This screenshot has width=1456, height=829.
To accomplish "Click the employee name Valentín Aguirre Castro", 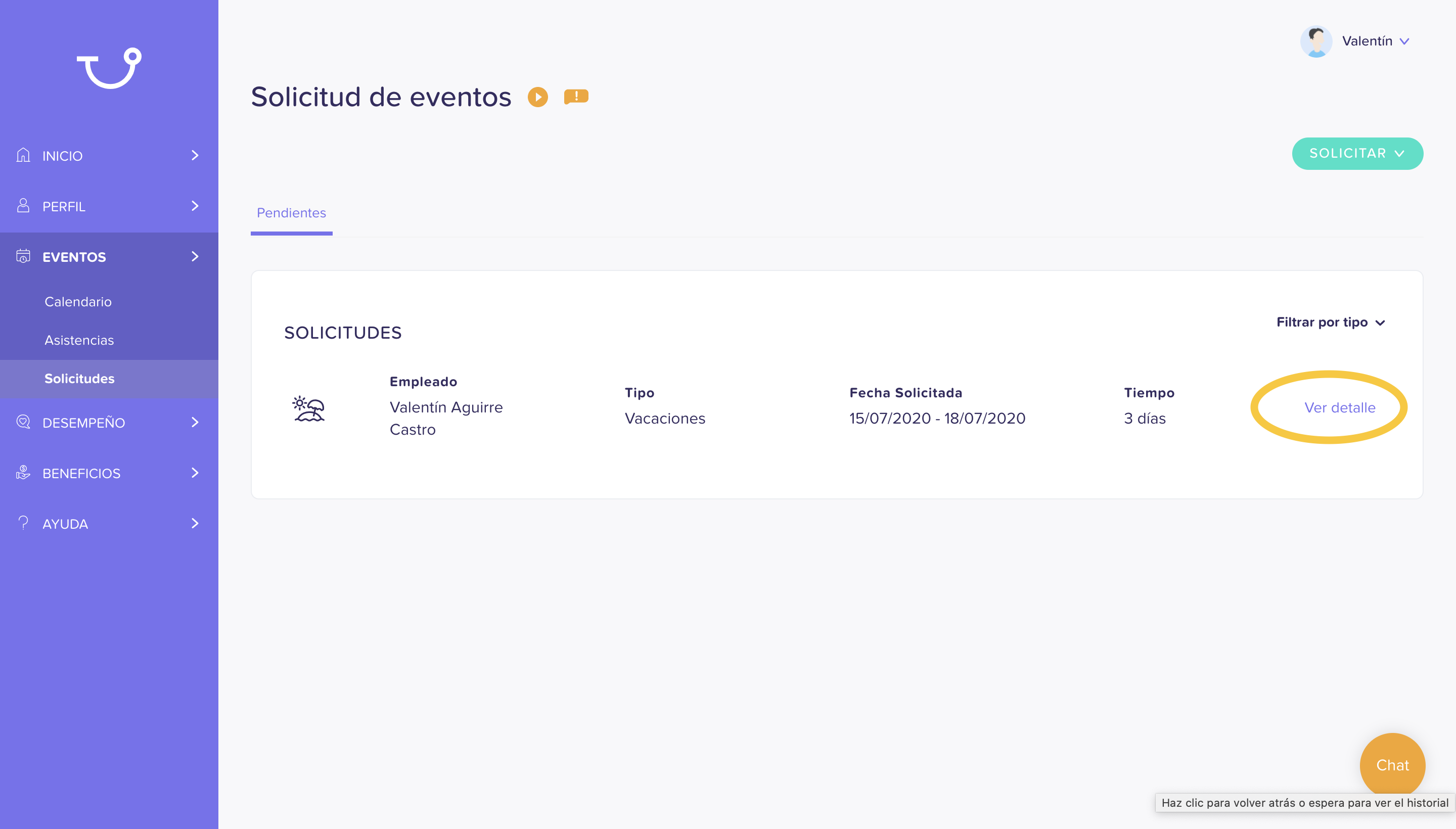I will pos(446,419).
